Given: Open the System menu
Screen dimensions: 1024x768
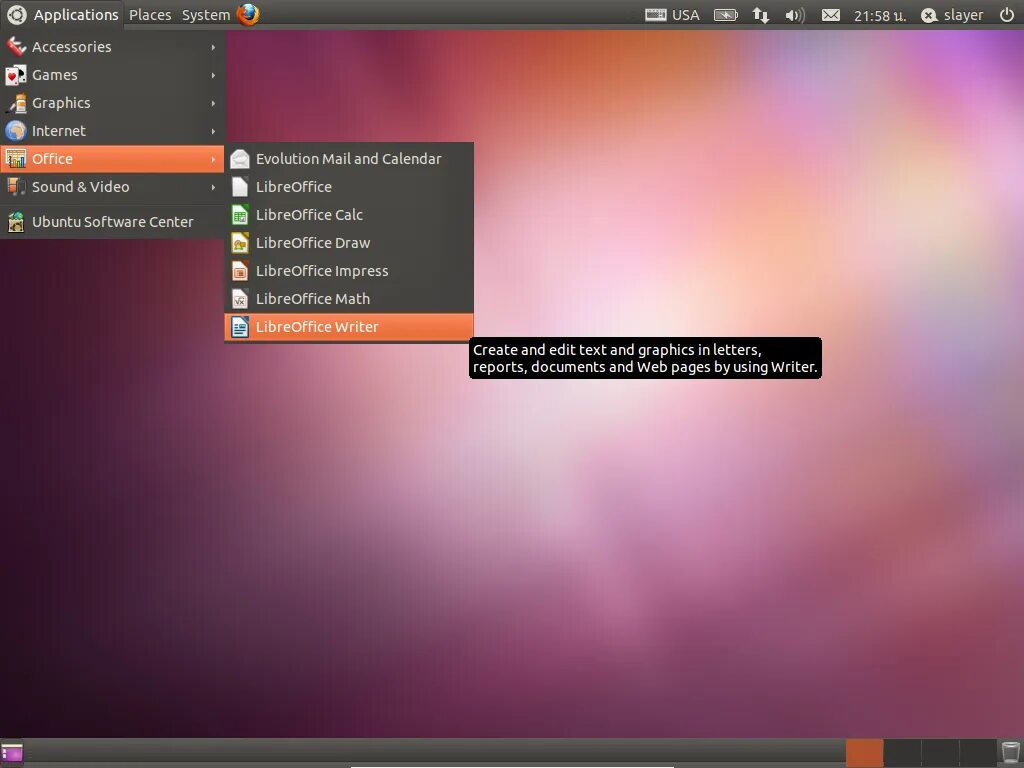Looking at the screenshot, I should click(x=206, y=14).
